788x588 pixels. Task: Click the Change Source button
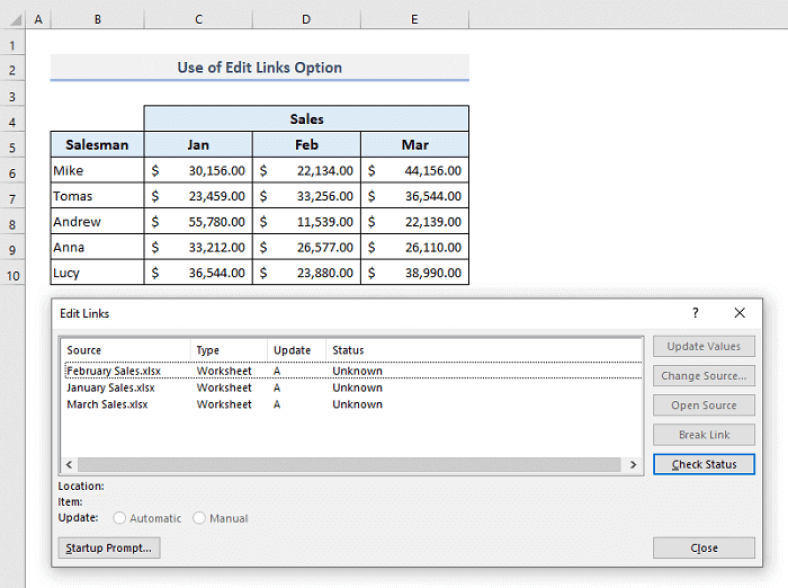point(703,376)
